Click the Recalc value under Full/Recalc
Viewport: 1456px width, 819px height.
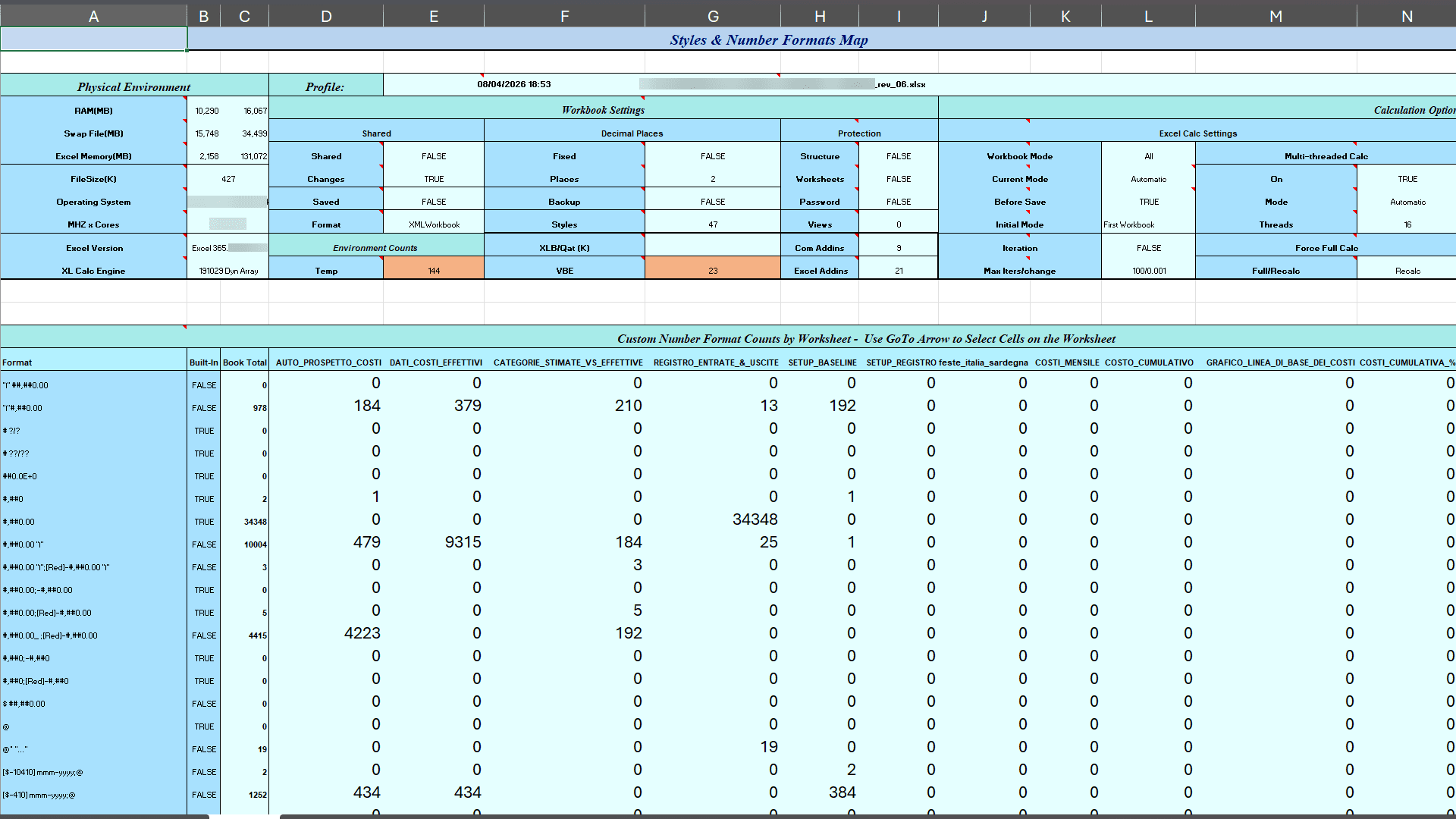(x=1407, y=270)
